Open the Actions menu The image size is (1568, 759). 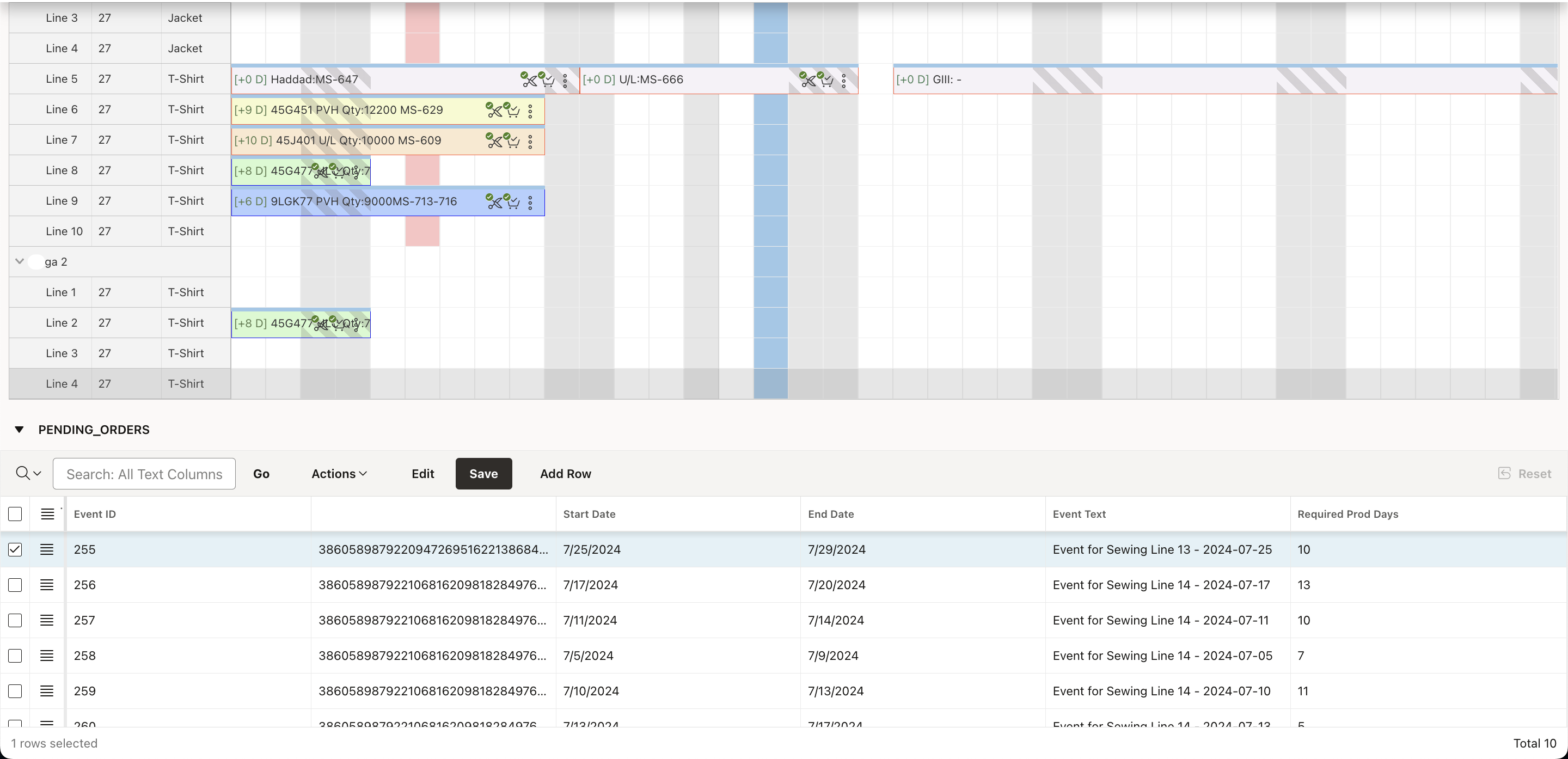pos(339,474)
